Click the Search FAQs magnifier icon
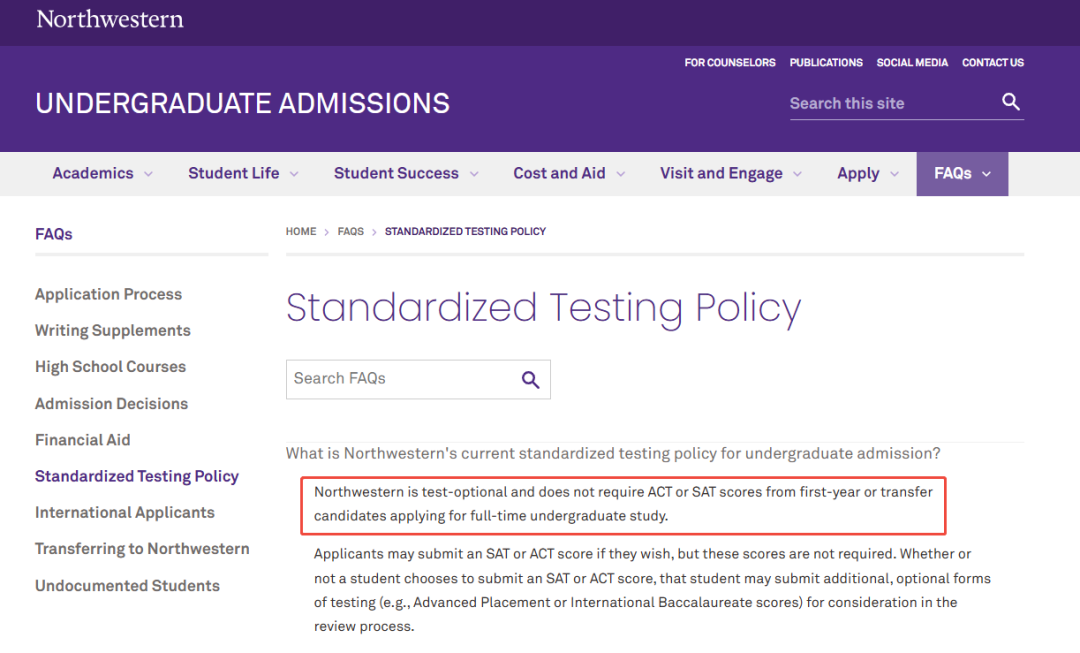Screen dimensions: 1080x653 click(x=530, y=380)
